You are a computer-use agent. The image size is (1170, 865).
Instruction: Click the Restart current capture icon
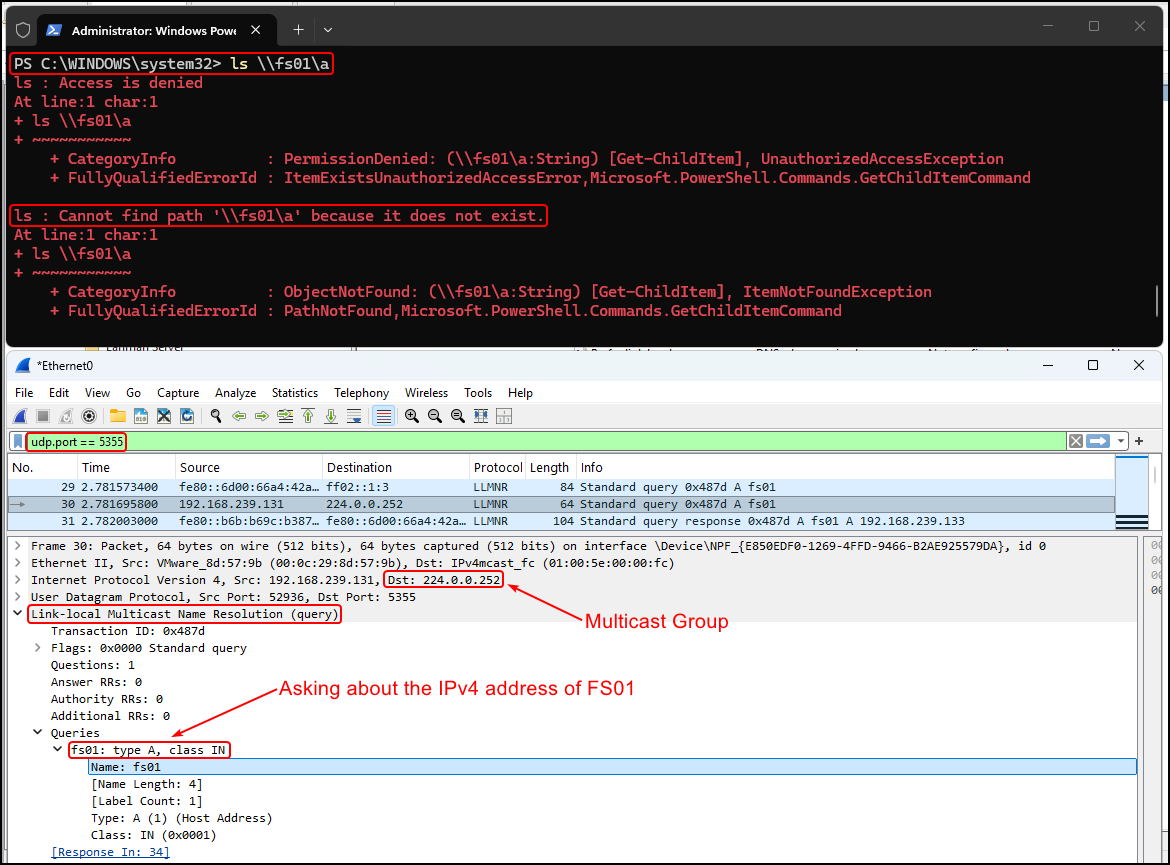pos(66,416)
